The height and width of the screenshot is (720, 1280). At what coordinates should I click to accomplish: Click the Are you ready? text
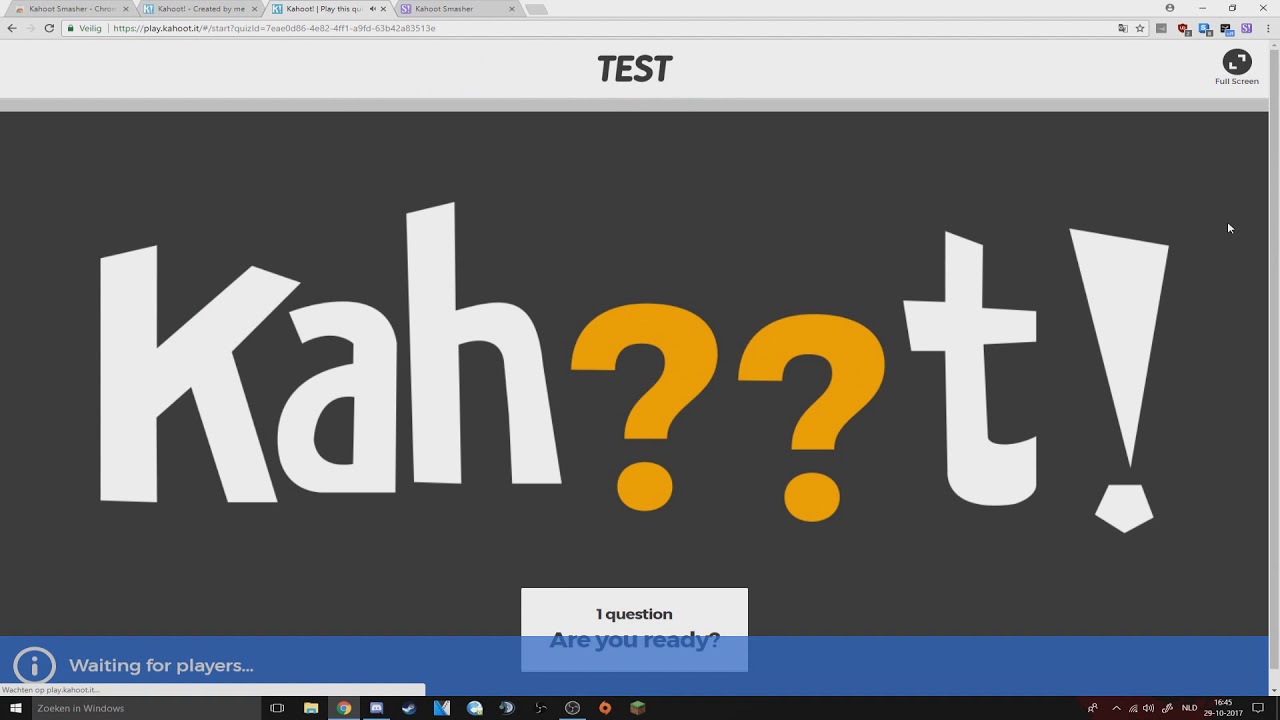[x=634, y=640]
